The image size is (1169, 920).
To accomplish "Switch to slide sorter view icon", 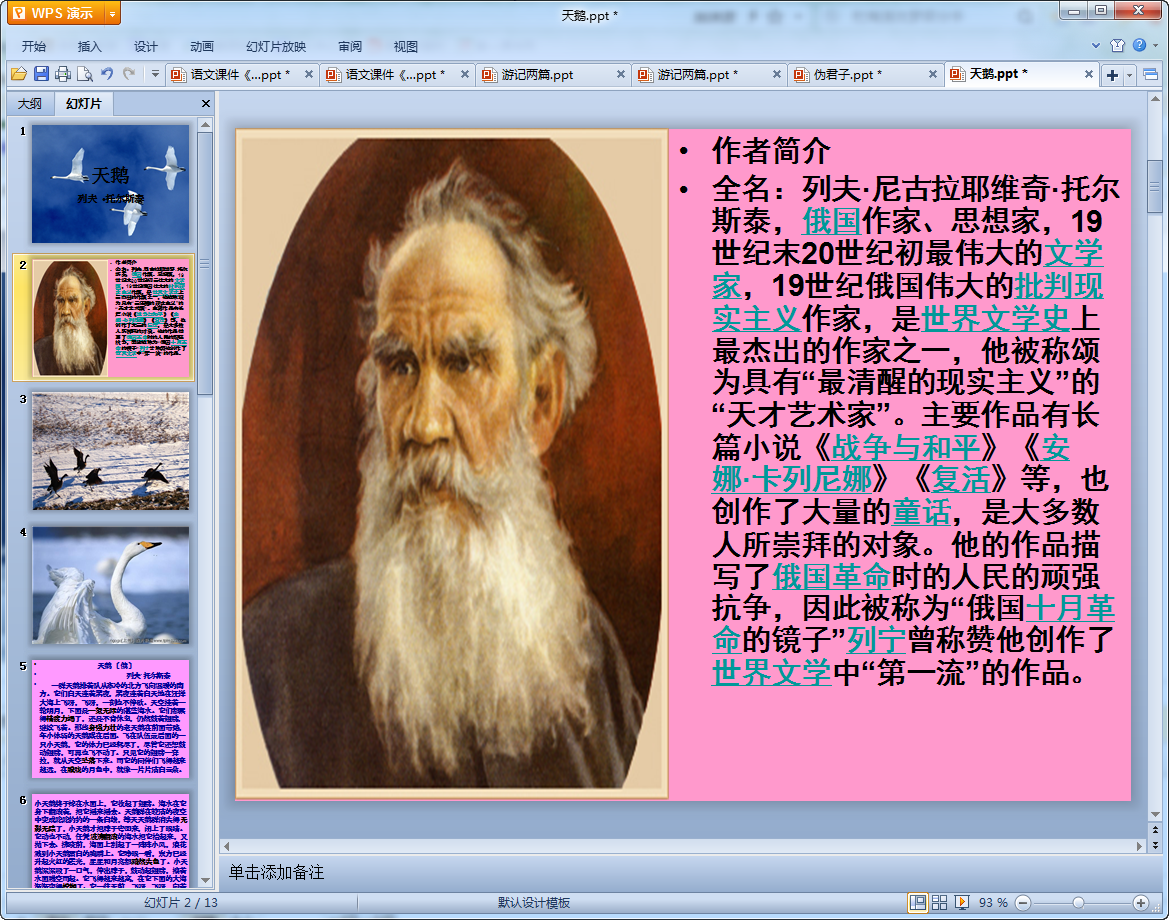I will pyautogui.click(x=939, y=903).
